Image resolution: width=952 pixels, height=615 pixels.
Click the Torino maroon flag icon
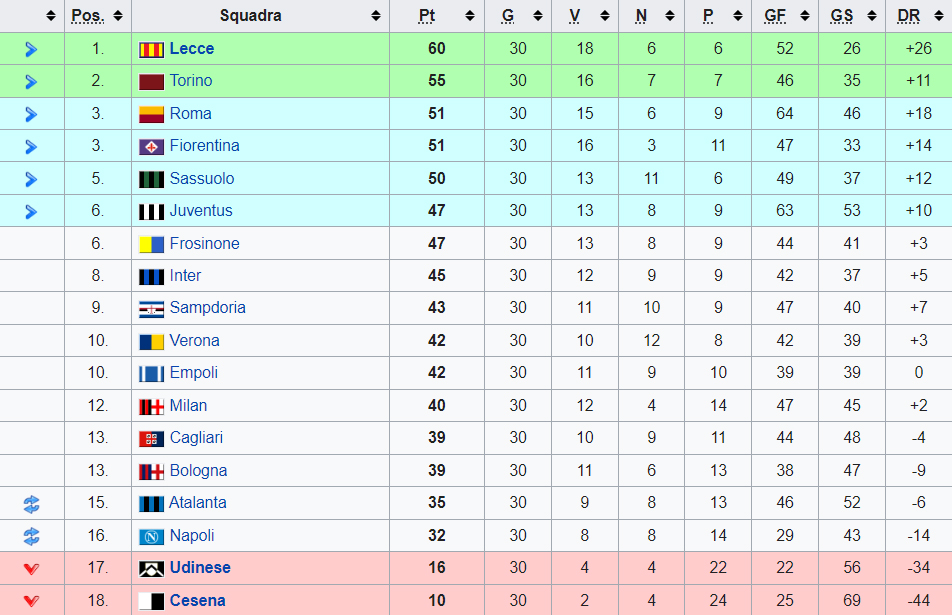pos(151,82)
